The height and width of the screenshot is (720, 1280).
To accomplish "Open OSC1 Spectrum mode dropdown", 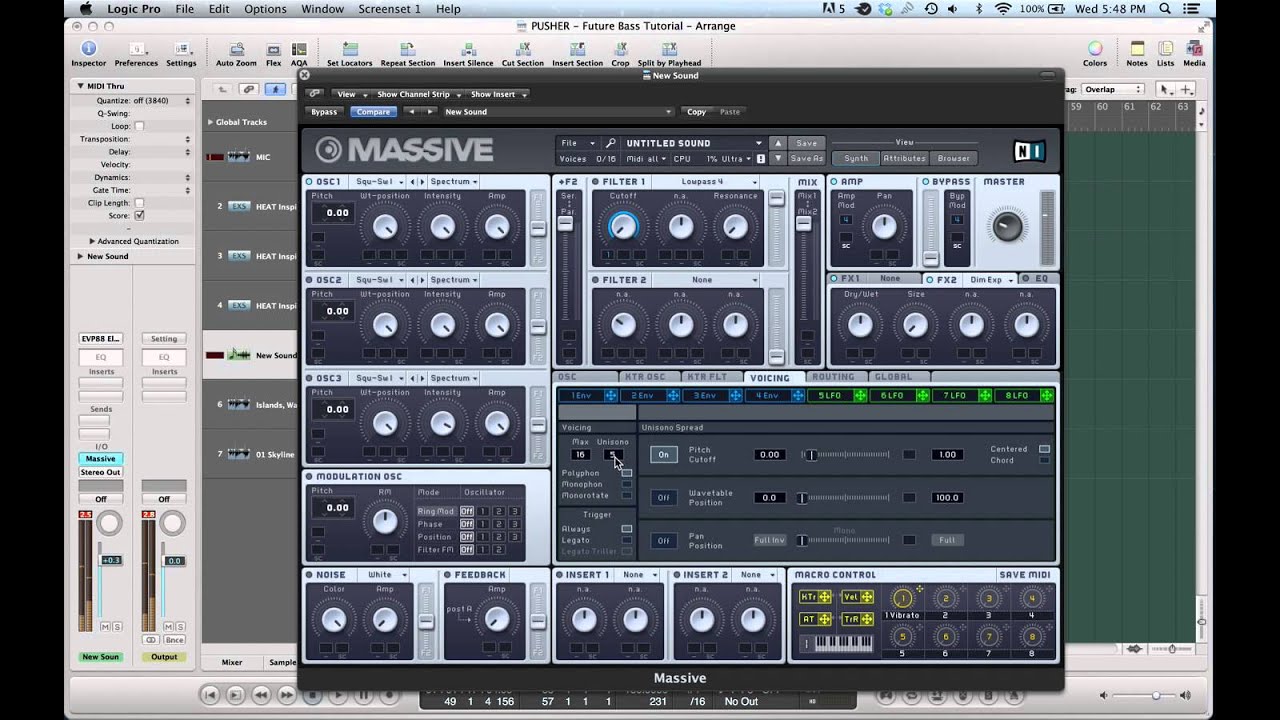I will tap(454, 182).
